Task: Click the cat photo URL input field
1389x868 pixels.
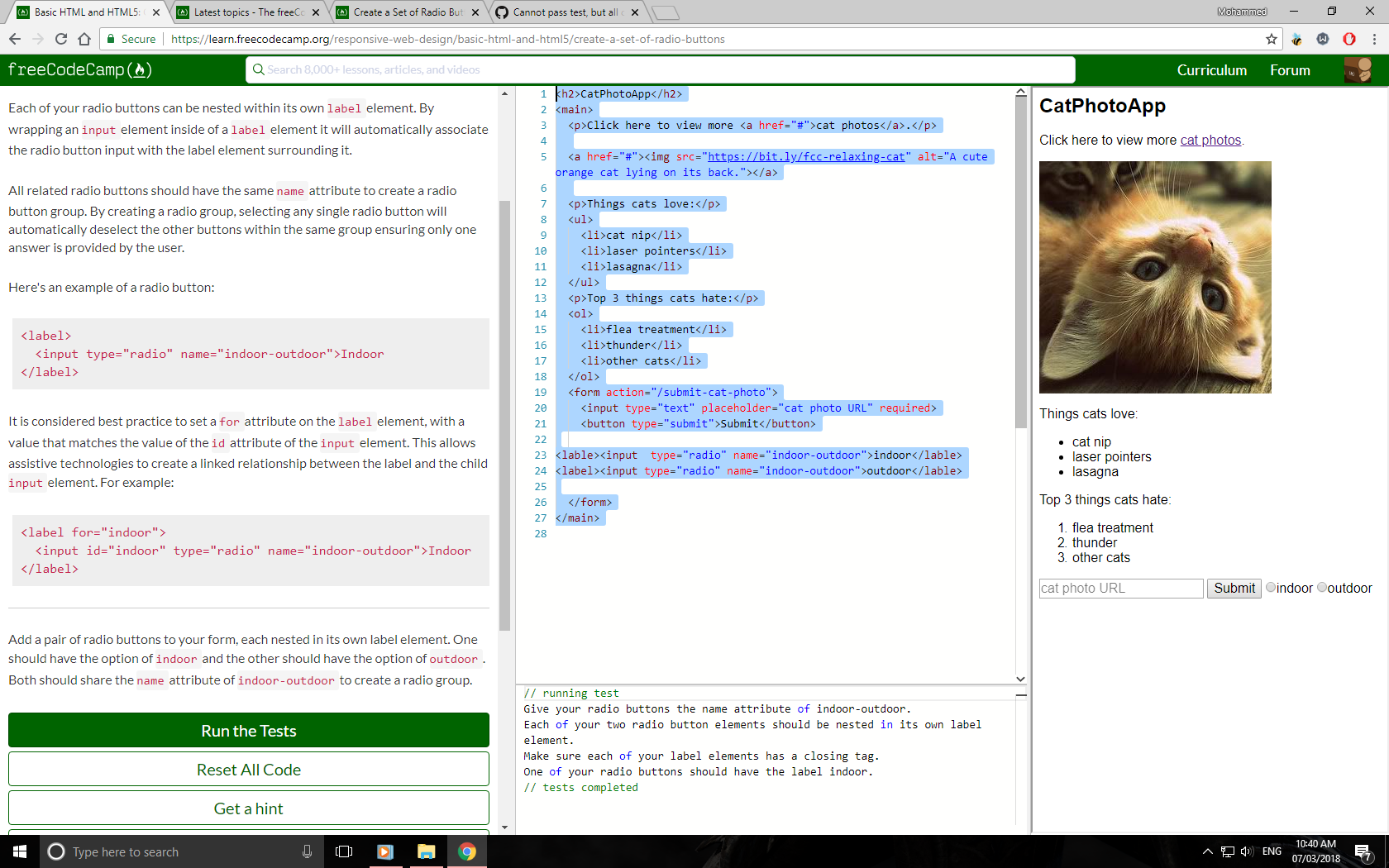Action: tap(1120, 588)
